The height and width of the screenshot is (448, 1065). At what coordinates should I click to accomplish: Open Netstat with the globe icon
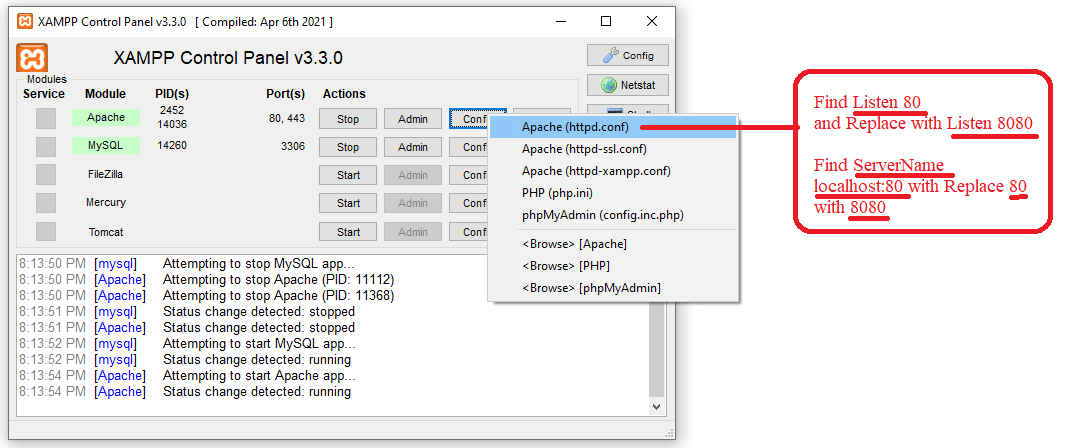point(628,85)
